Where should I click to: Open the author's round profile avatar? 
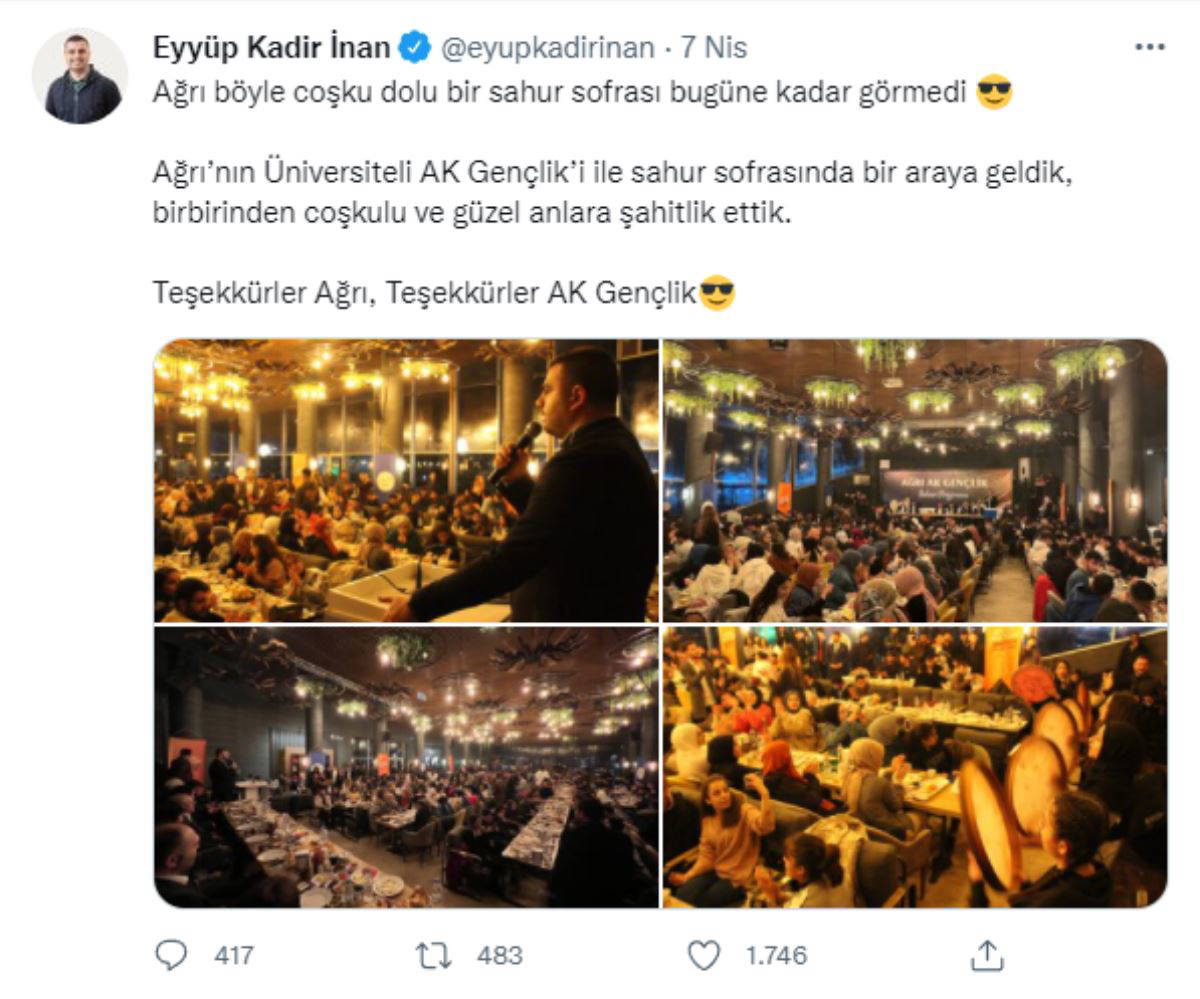[80, 77]
